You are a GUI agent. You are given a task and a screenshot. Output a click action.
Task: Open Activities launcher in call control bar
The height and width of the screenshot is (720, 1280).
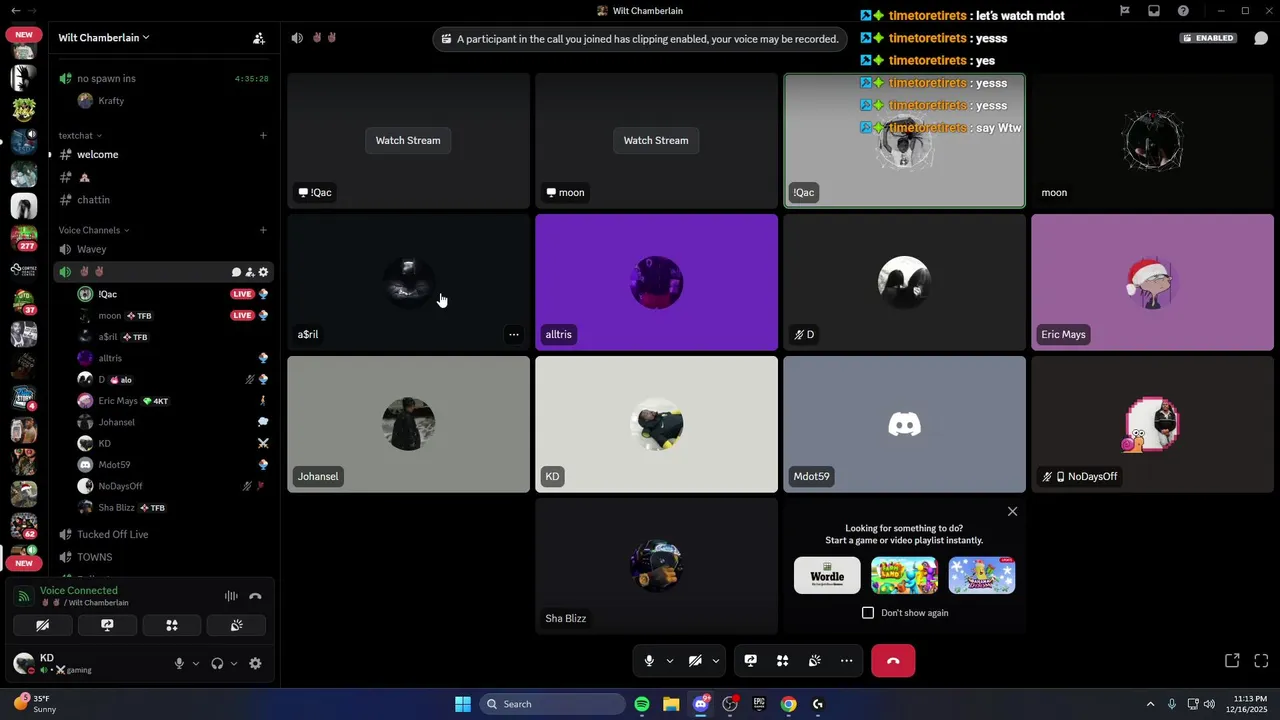[x=783, y=661]
